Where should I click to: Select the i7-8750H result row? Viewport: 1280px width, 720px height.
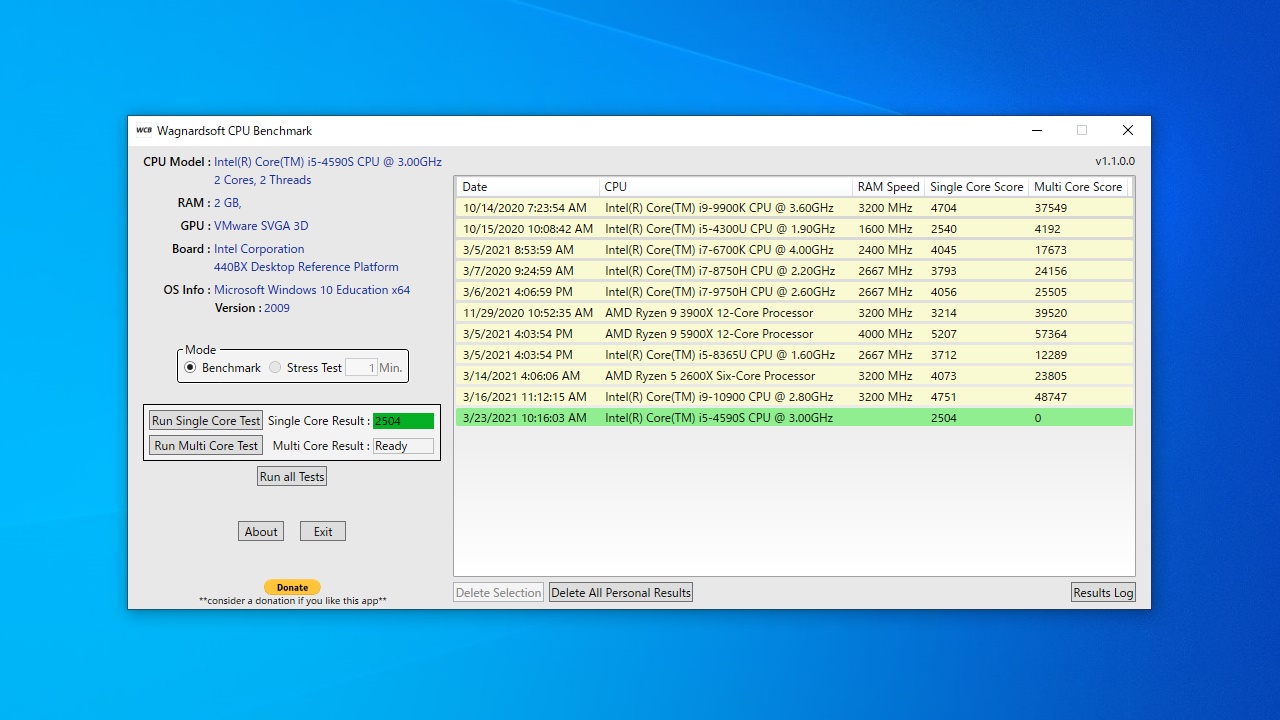tap(794, 271)
